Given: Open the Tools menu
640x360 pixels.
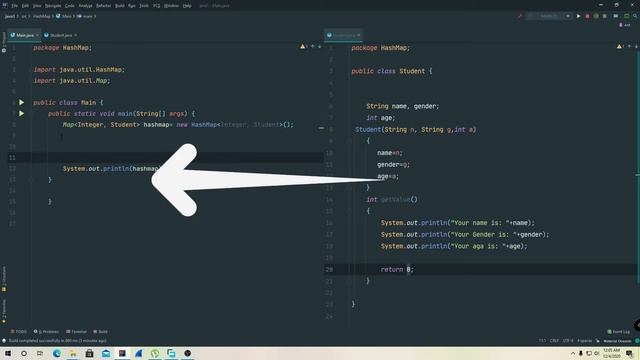Looking at the screenshot, I should point(144,6).
